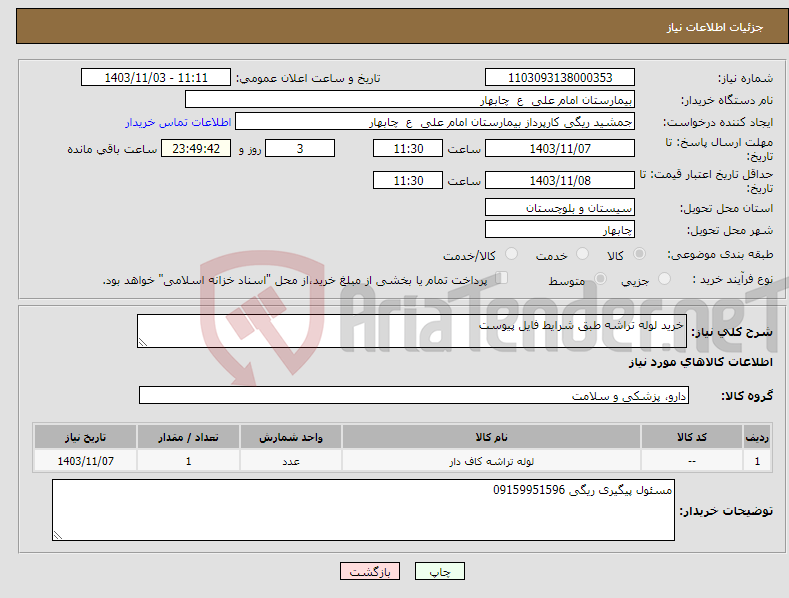The image size is (789, 598).
Task: Click delivery city field چابهار
Action: [560, 230]
